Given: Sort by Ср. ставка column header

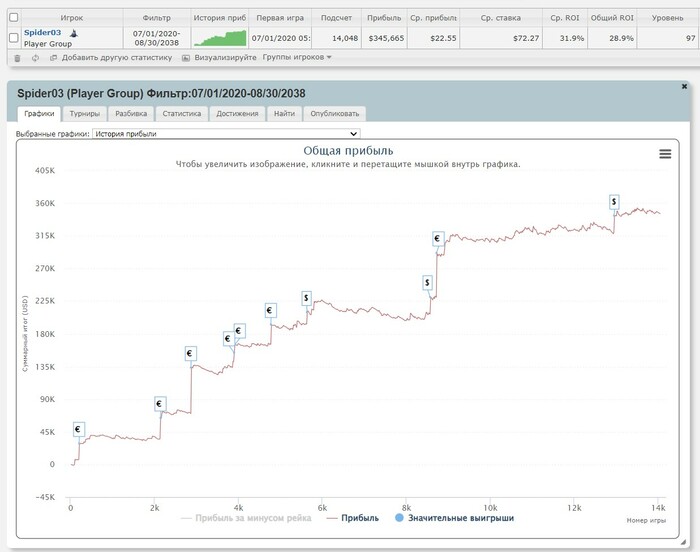Looking at the screenshot, I should pyautogui.click(x=501, y=18).
